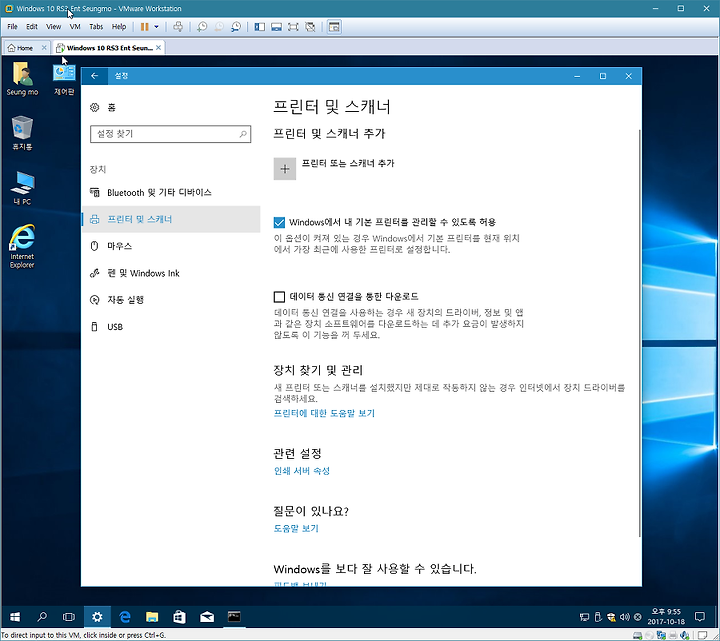
Task: Select USB in the sidebar
Action: click(171, 327)
